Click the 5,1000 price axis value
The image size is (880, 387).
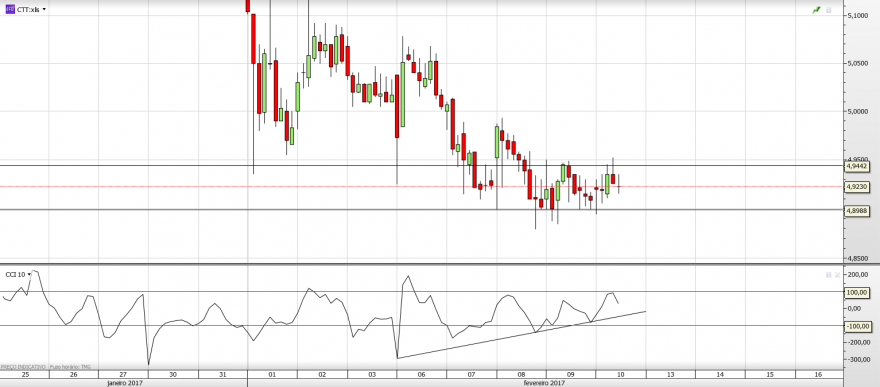tap(857, 16)
